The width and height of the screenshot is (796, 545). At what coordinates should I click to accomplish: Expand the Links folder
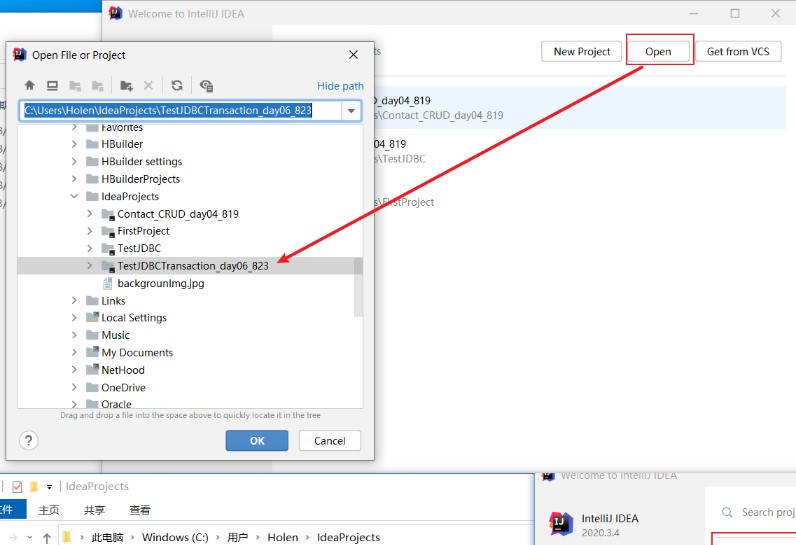74,300
